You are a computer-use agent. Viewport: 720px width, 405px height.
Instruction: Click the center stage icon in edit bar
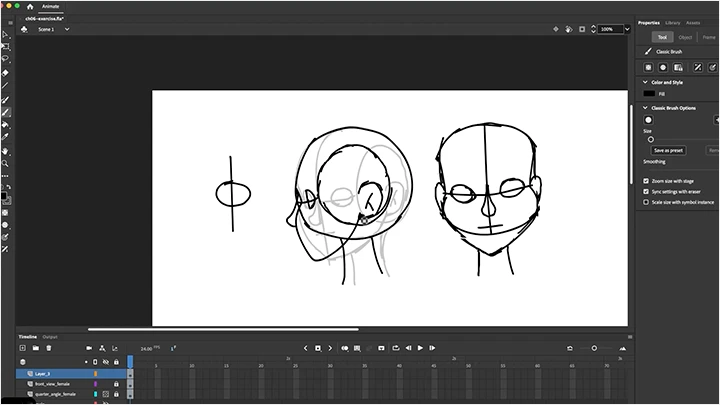click(556, 29)
